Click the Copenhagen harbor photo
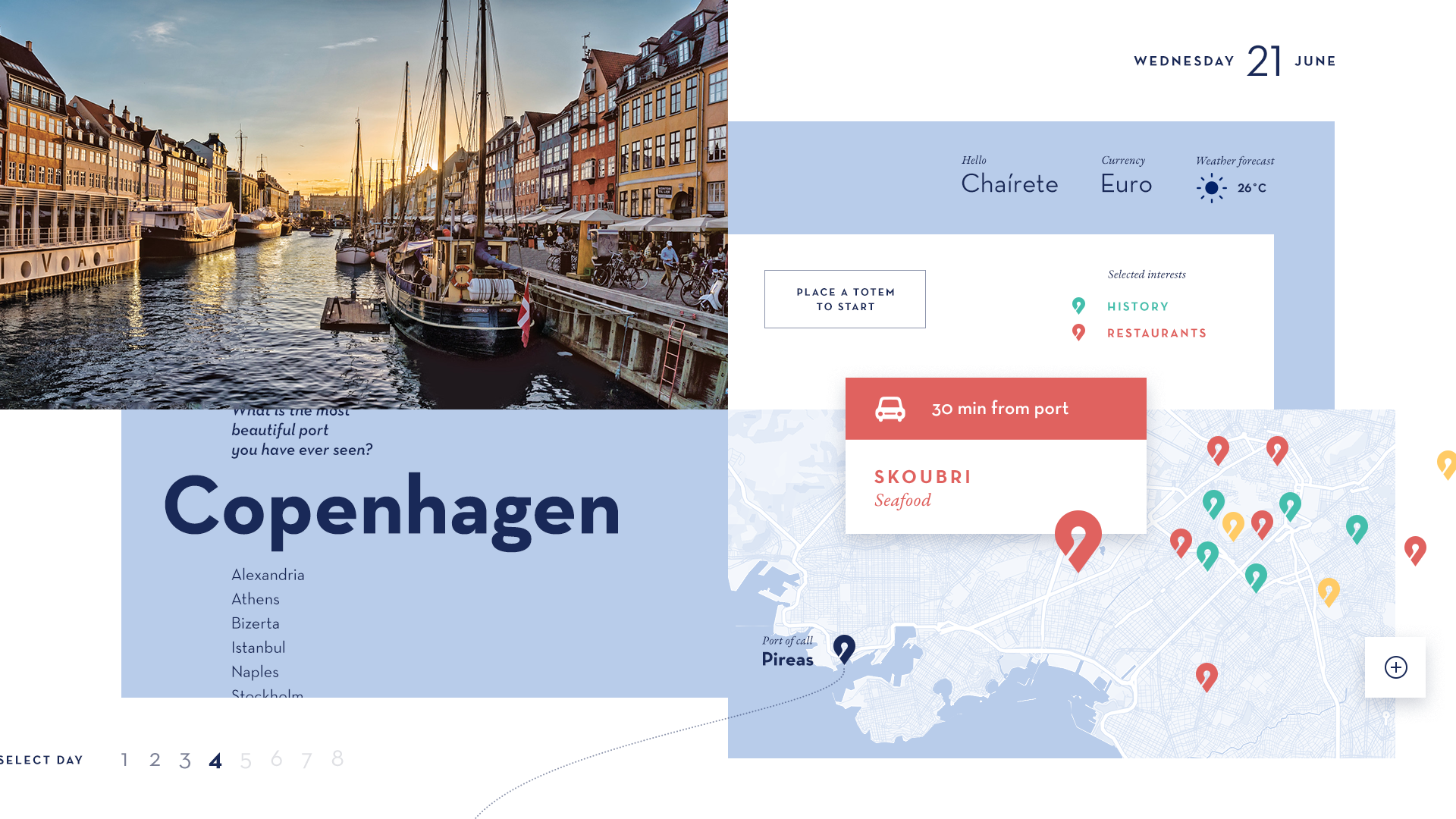1456x819 pixels. coord(364,205)
